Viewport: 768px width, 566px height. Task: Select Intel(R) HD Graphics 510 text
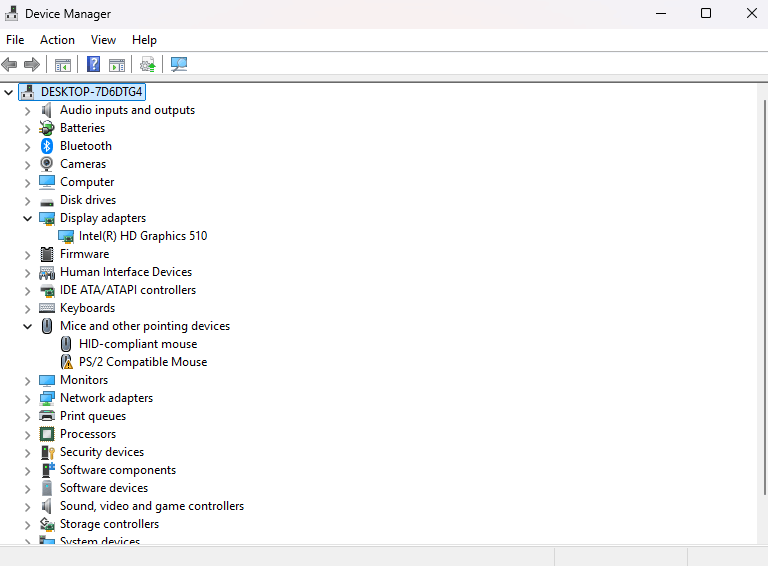click(x=143, y=236)
